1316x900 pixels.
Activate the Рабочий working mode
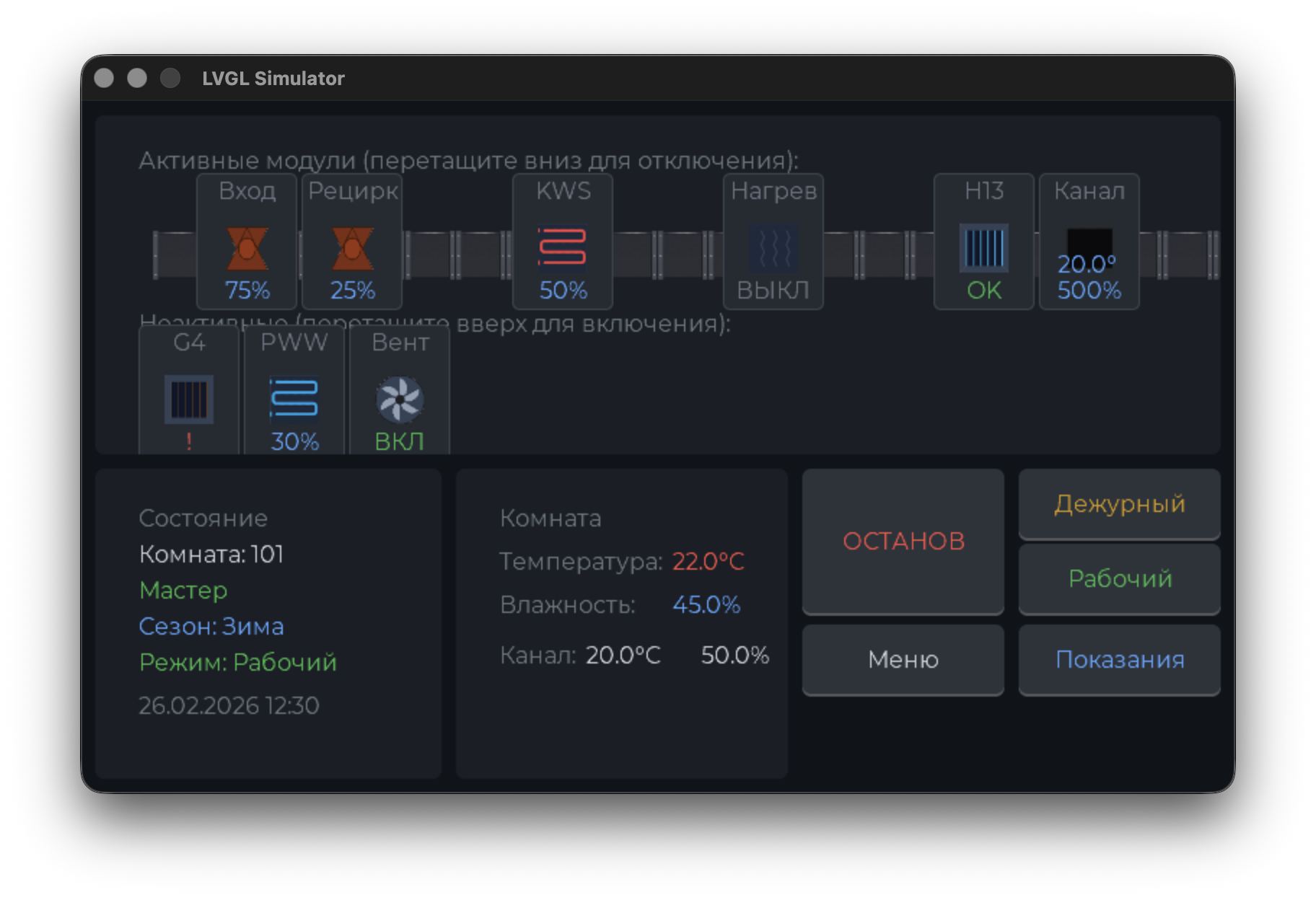tap(1119, 578)
